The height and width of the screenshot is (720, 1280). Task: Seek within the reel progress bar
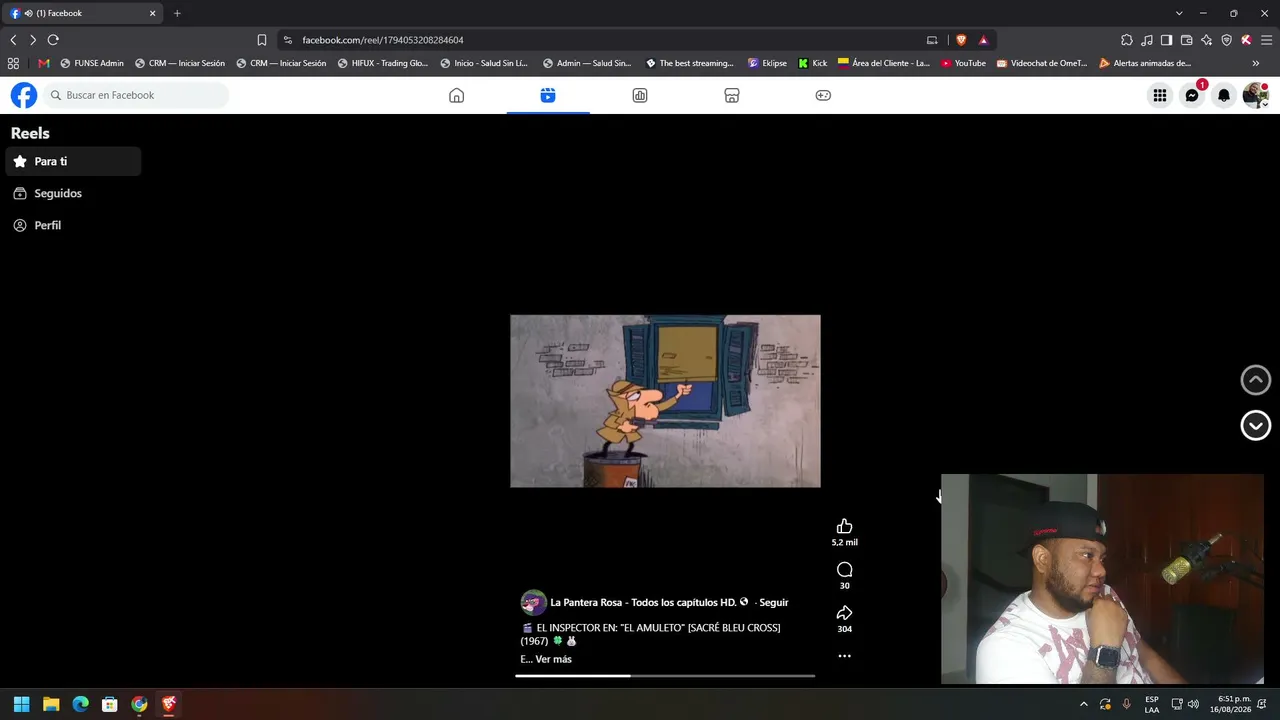[665, 676]
